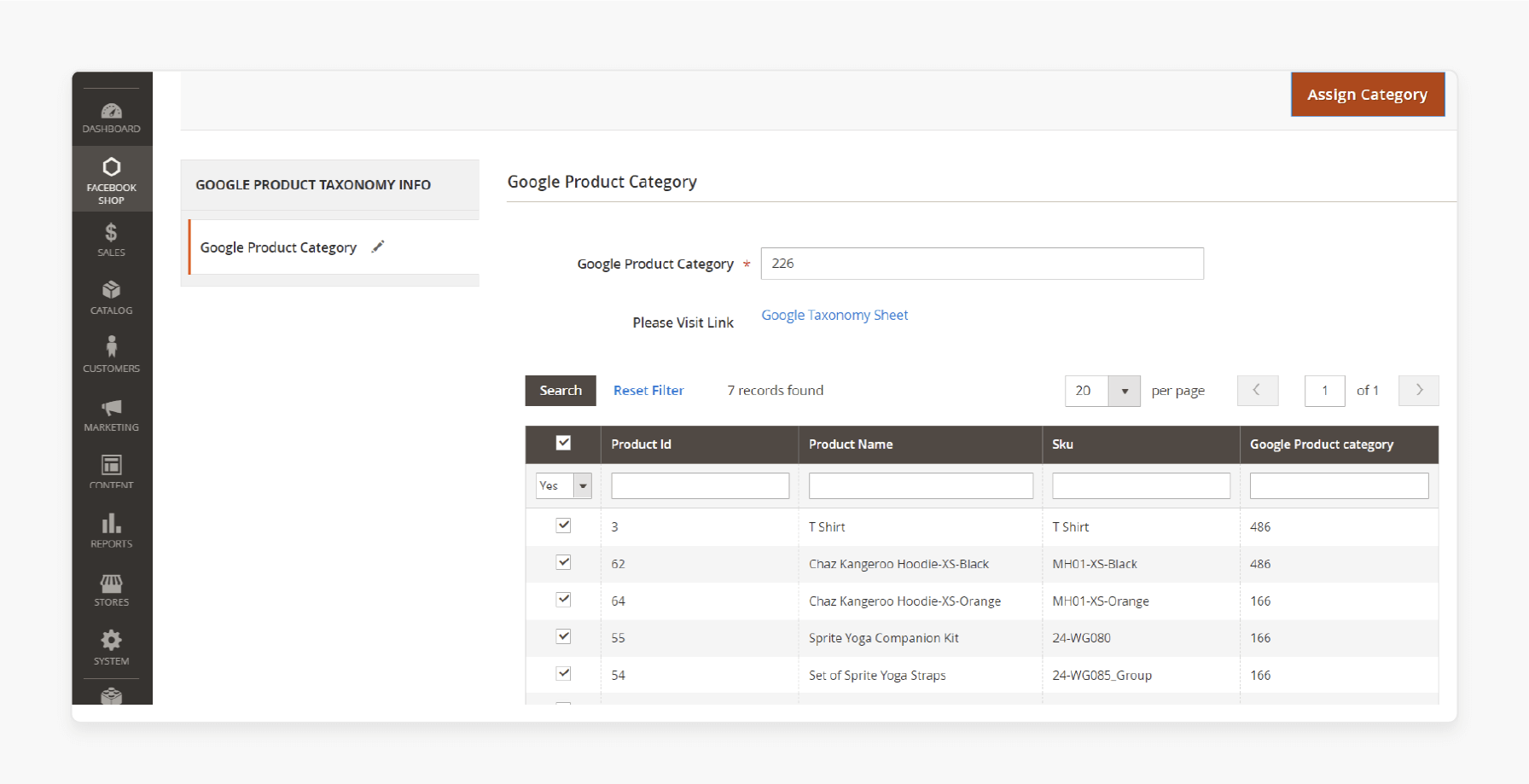Go to next page arrow
The width and height of the screenshot is (1529, 784).
click(x=1419, y=391)
